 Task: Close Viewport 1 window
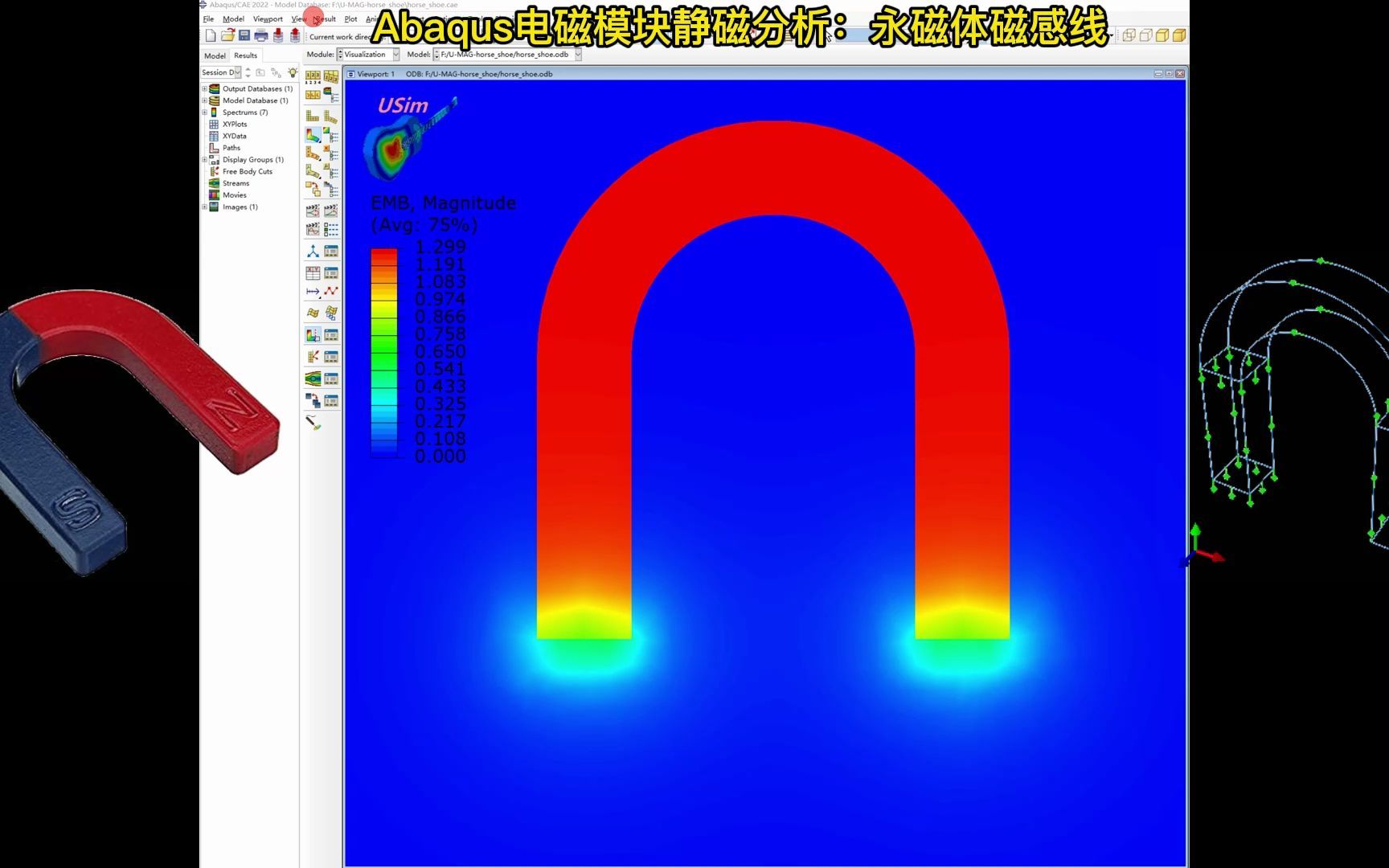[x=1180, y=74]
